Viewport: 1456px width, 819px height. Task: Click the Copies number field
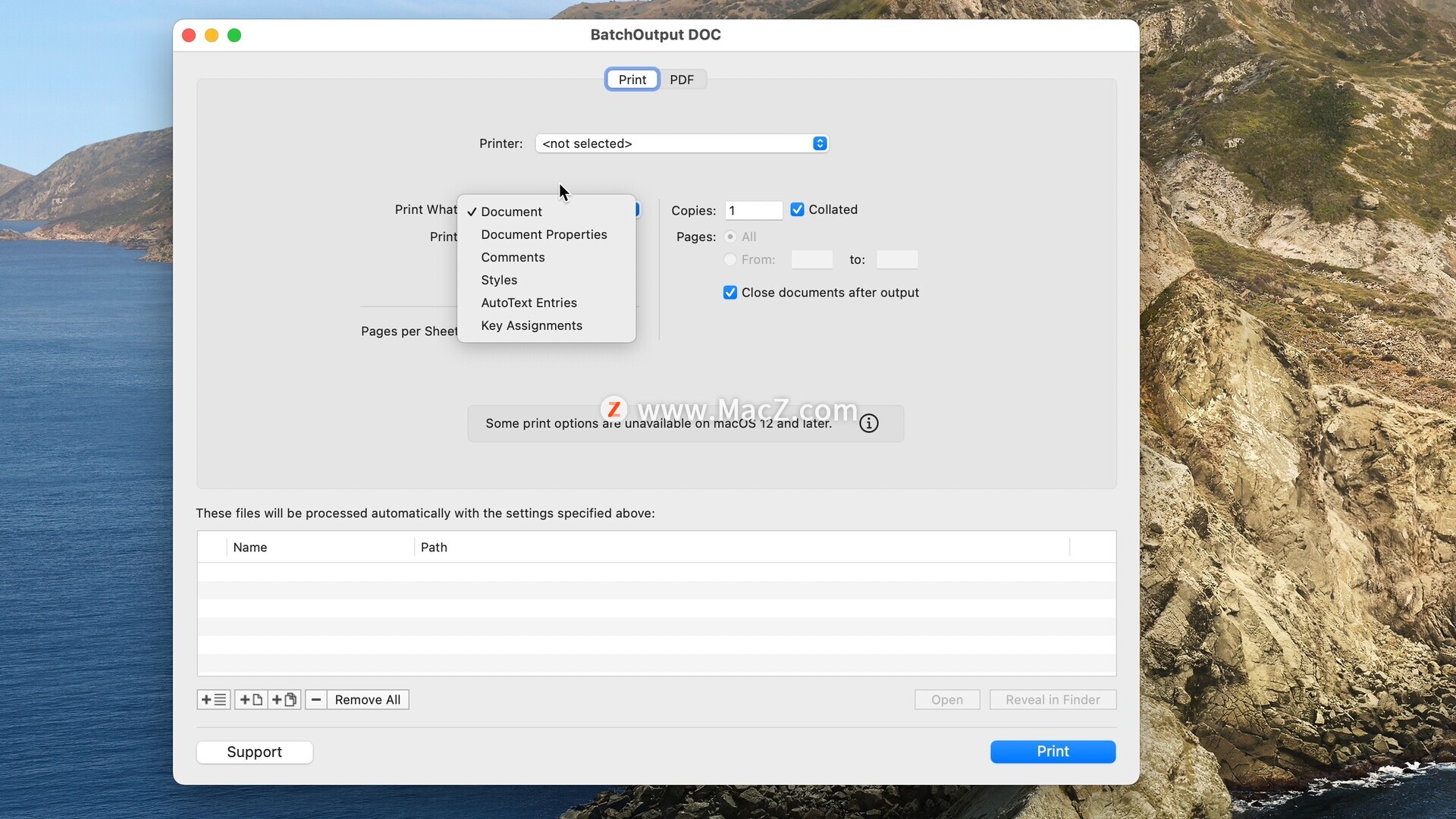click(x=754, y=210)
